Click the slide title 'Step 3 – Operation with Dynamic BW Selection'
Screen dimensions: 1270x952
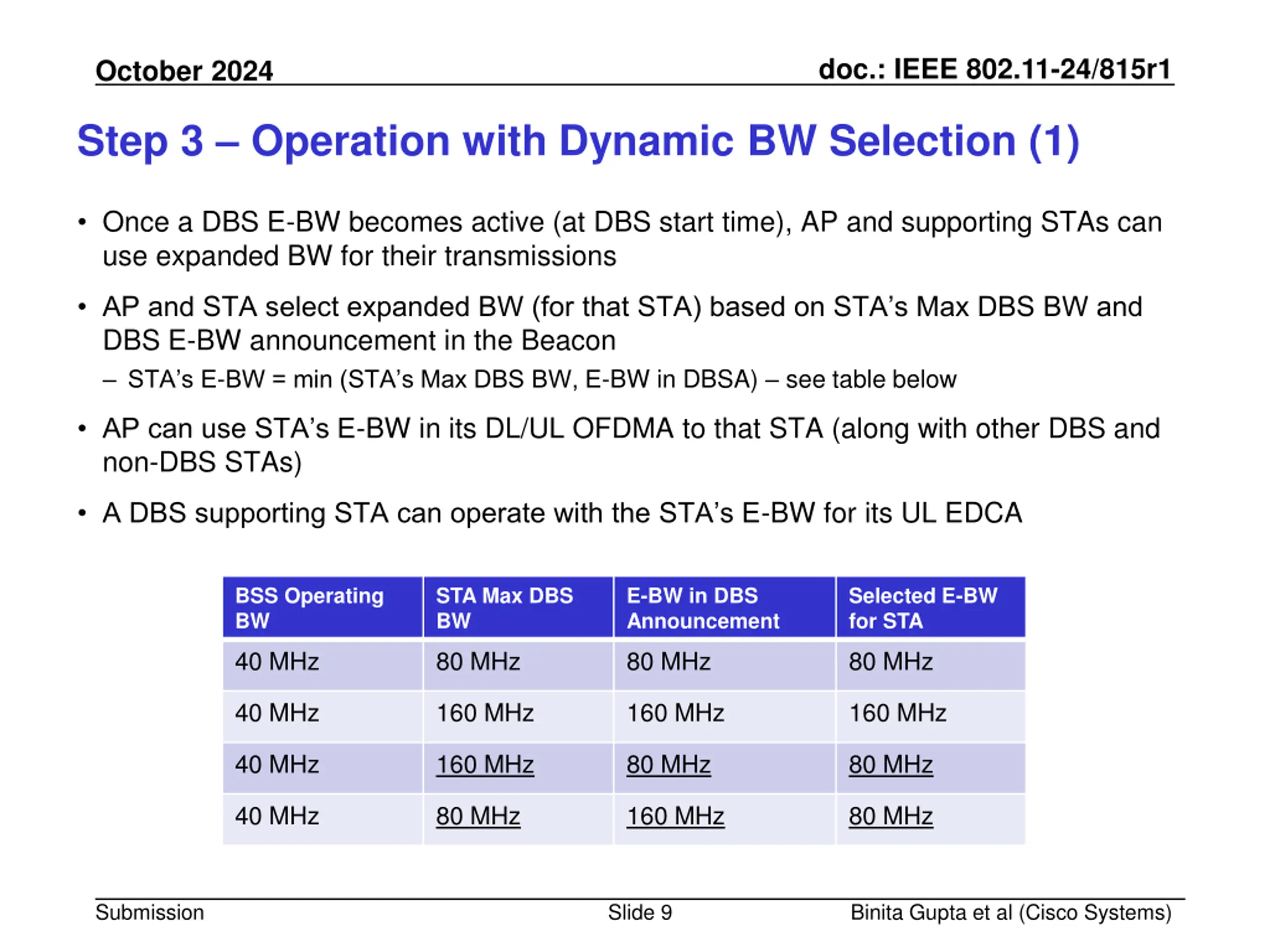tap(577, 141)
